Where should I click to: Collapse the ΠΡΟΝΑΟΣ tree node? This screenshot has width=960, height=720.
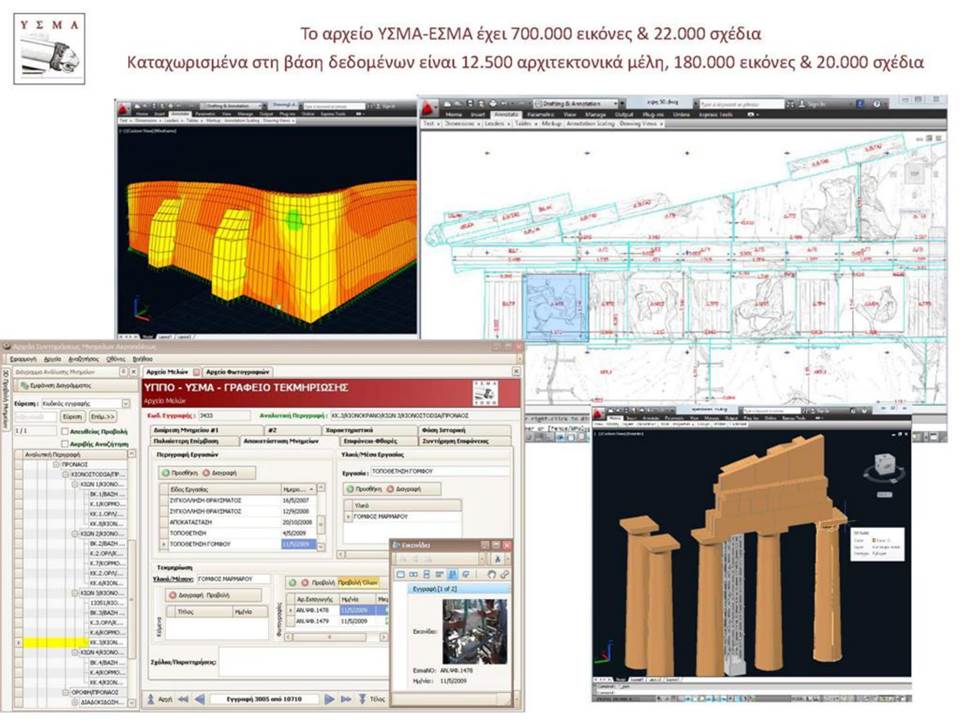click(x=56, y=465)
